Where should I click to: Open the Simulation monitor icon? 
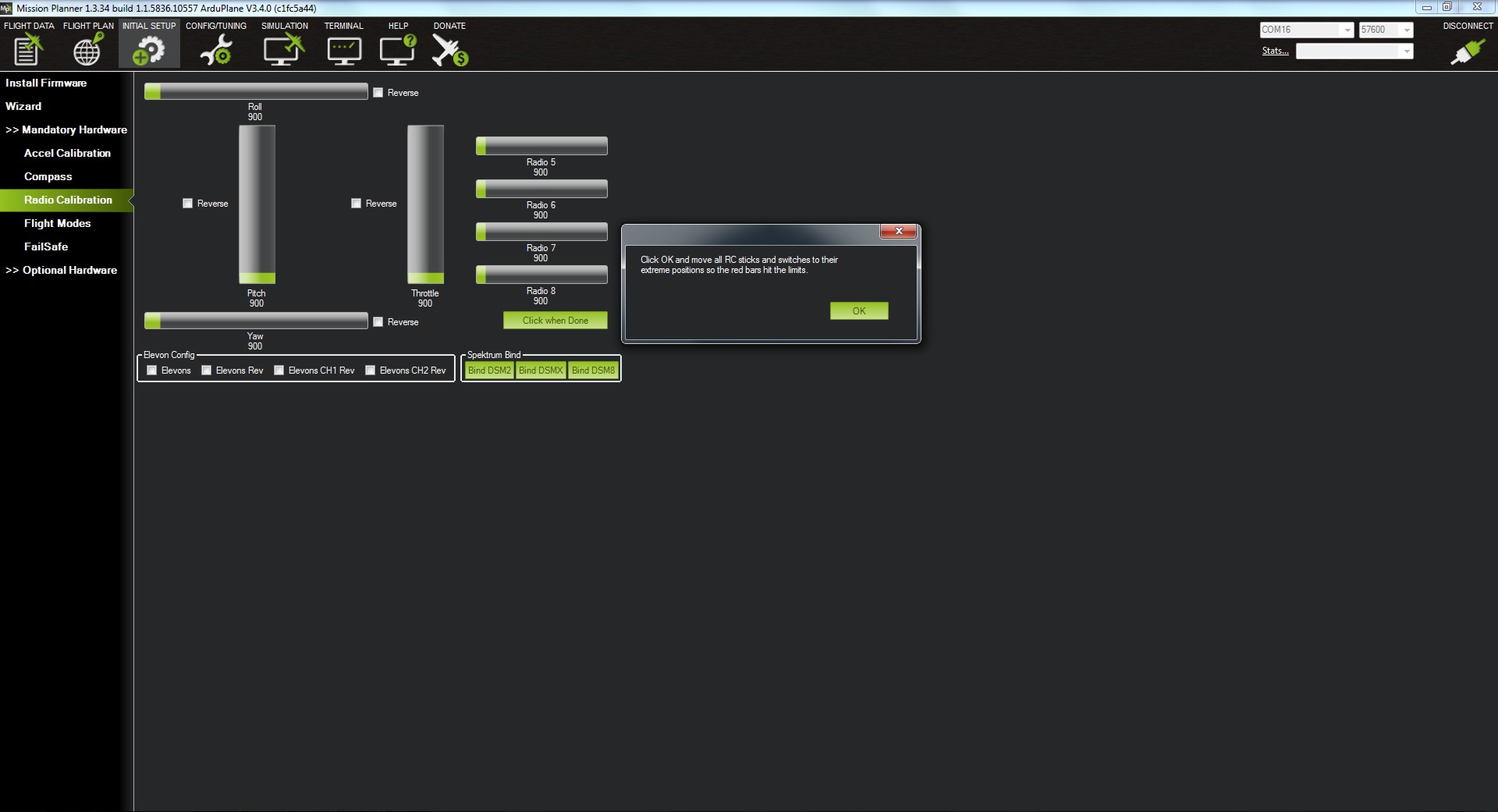point(283,51)
